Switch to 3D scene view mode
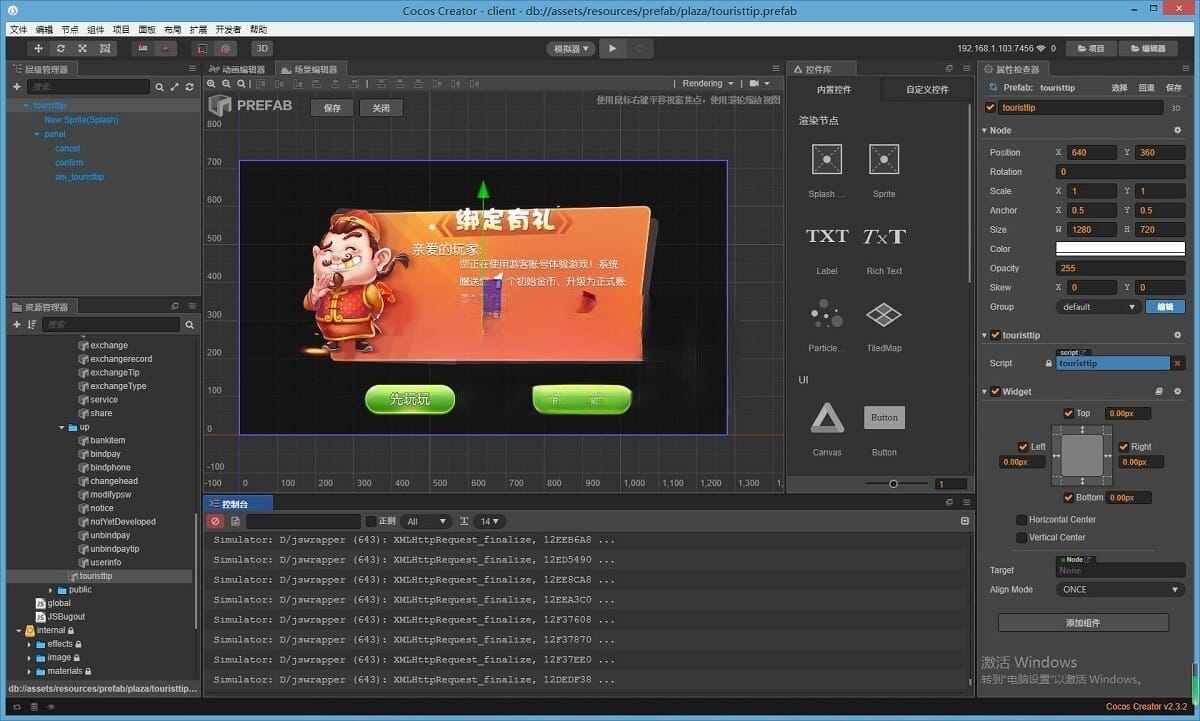 coord(261,48)
